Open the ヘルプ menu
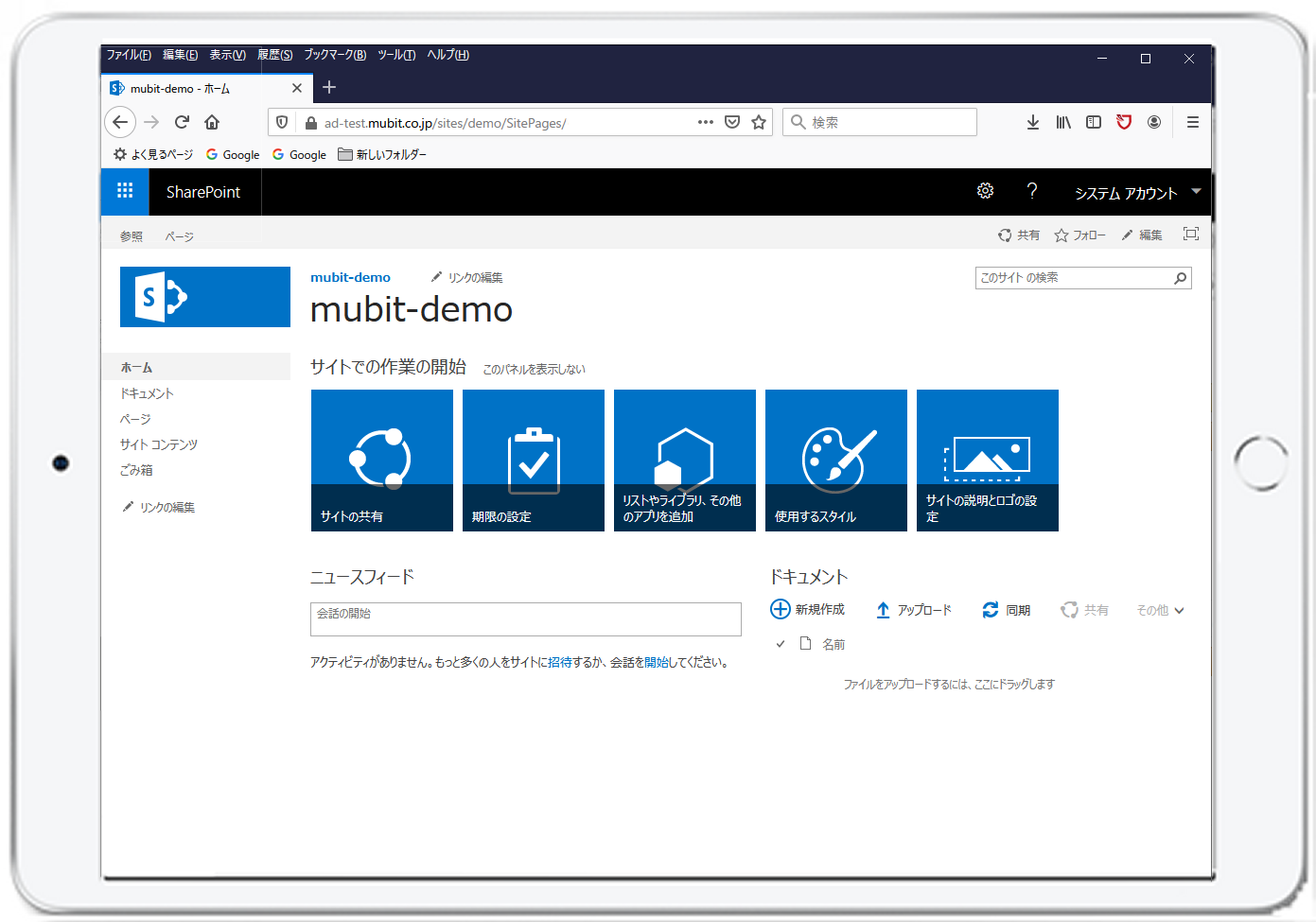Image resolution: width=1316 pixels, height=922 pixels. [x=447, y=55]
